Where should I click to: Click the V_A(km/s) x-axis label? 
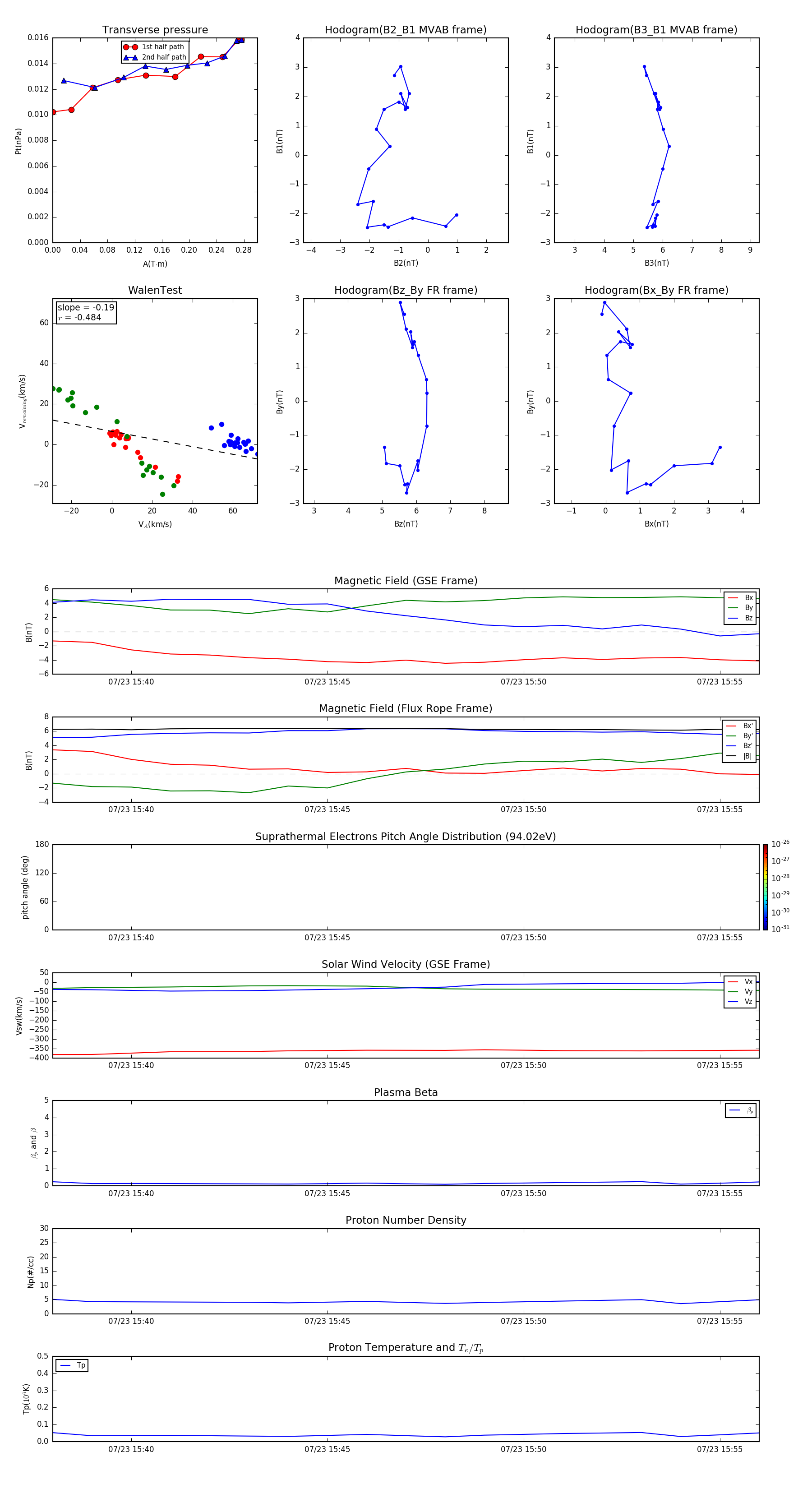(x=155, y=524)
